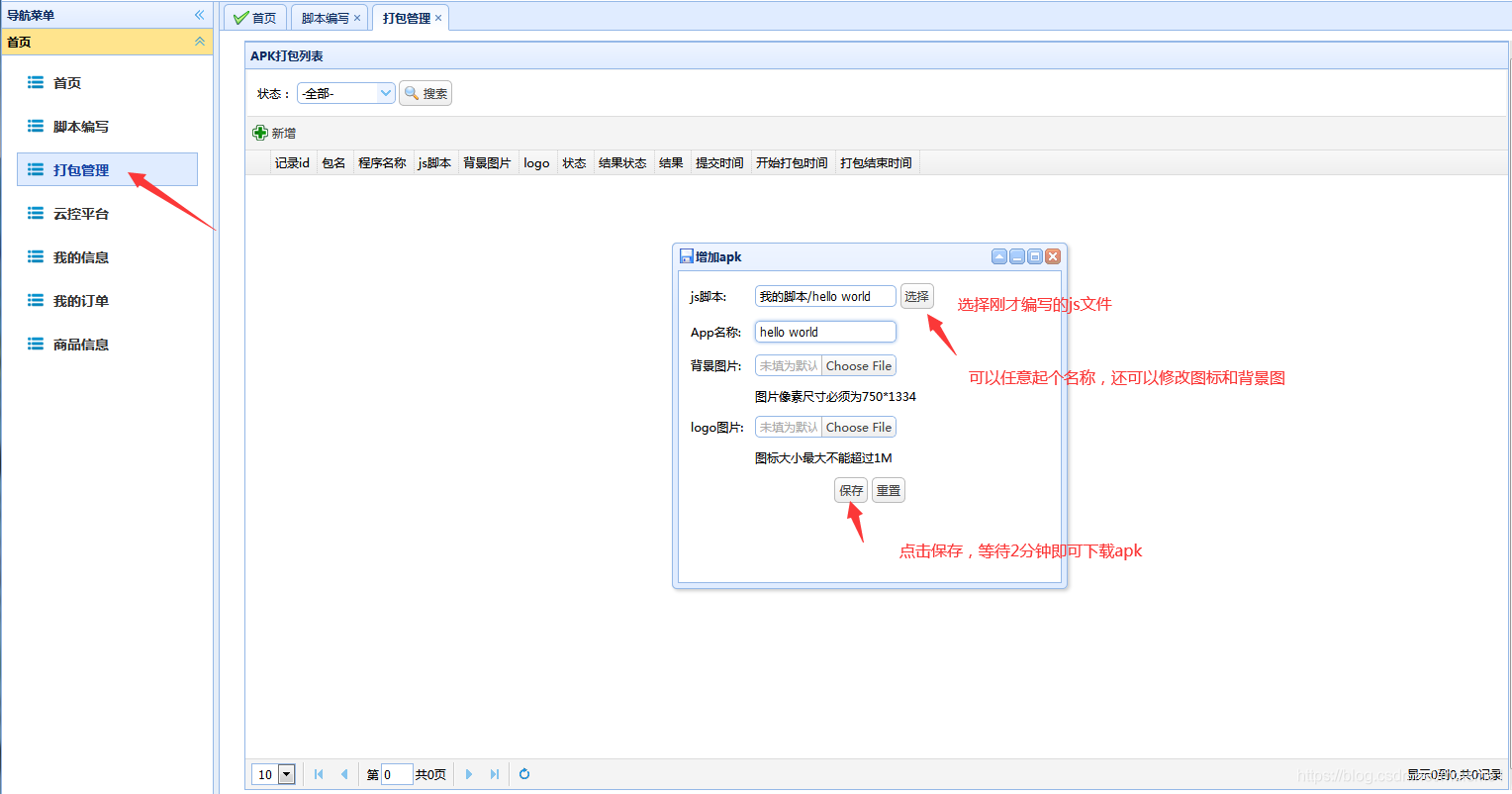Refresh the APK list
Viewport: 1512px width, 794px height.
click(524, 774)
